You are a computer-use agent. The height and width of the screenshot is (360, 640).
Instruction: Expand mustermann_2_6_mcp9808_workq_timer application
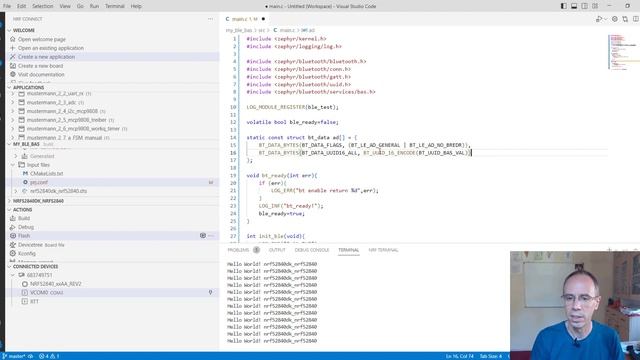point(13,129)
